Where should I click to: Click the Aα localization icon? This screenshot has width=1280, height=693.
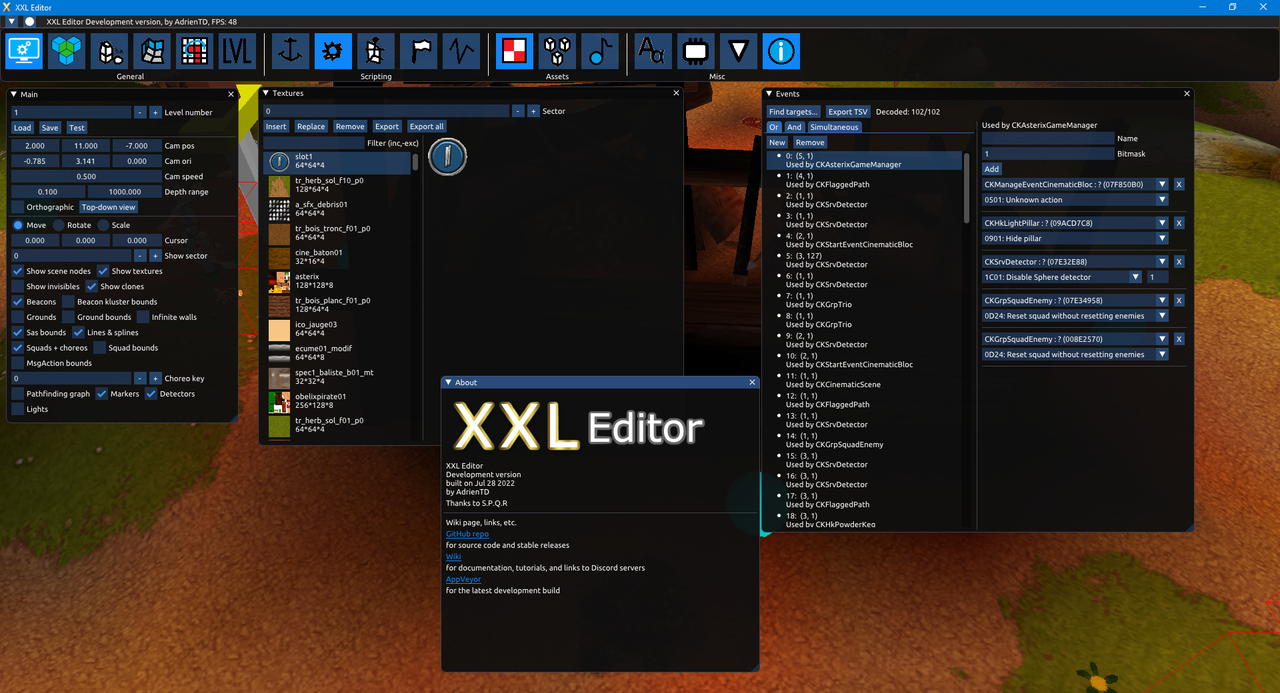click(x=653, y=51)
